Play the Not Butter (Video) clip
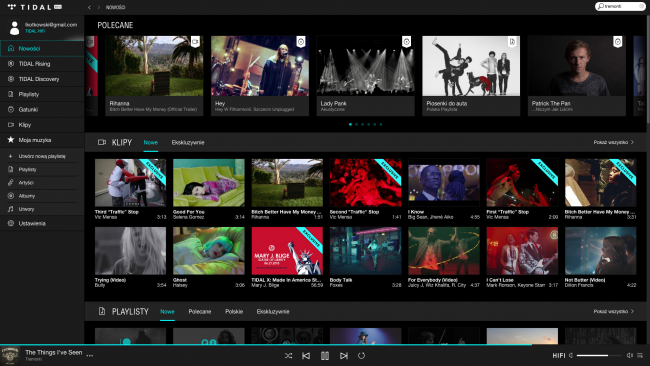This screenshot has height=366, width=650. 600,251
